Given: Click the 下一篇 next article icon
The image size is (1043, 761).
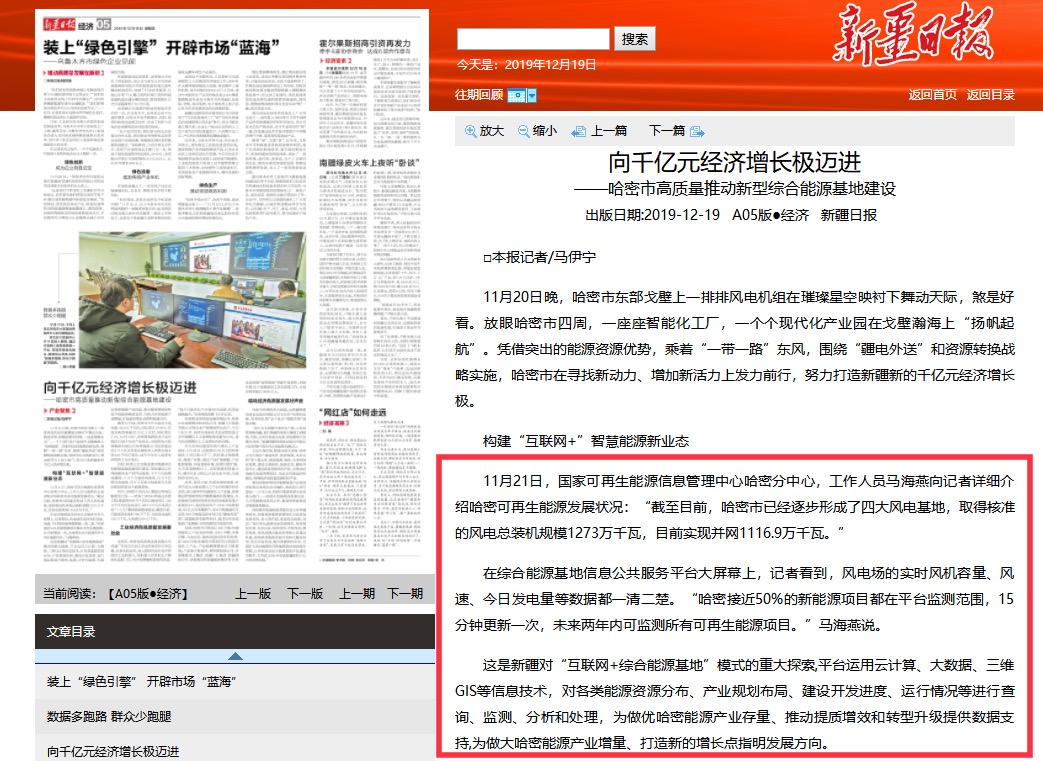Looking at the screenshot, I should coord(696,131).
